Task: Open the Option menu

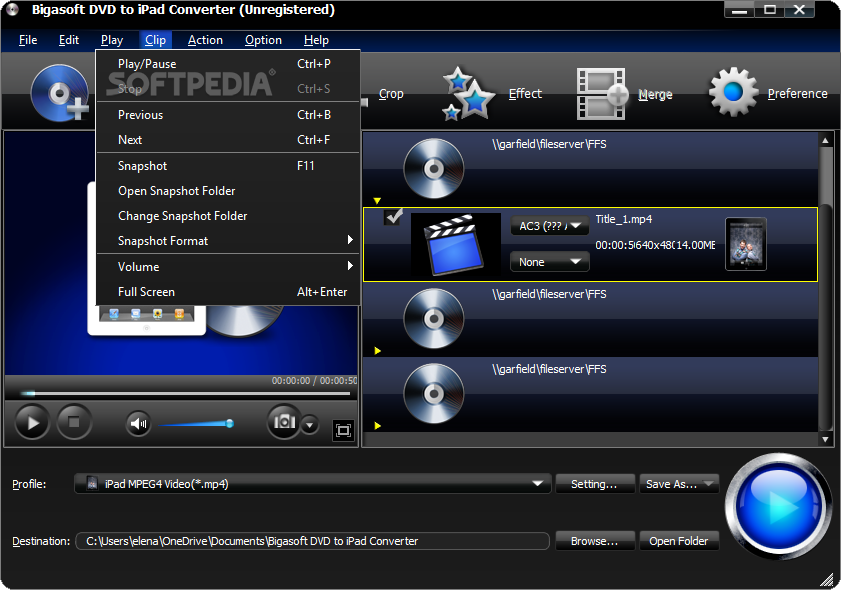Action: coord(263,40)
